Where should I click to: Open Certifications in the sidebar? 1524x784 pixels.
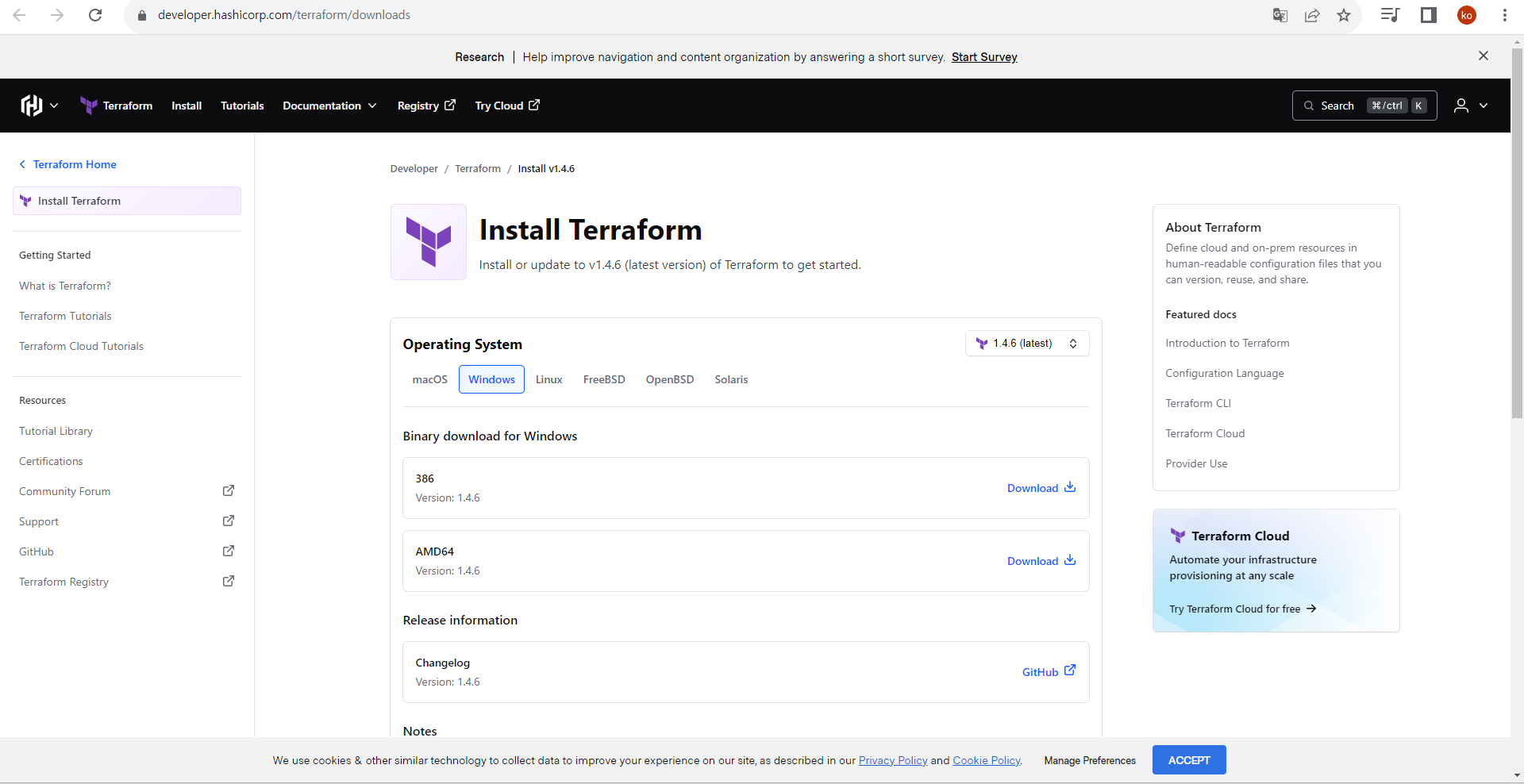pos(51,461)
